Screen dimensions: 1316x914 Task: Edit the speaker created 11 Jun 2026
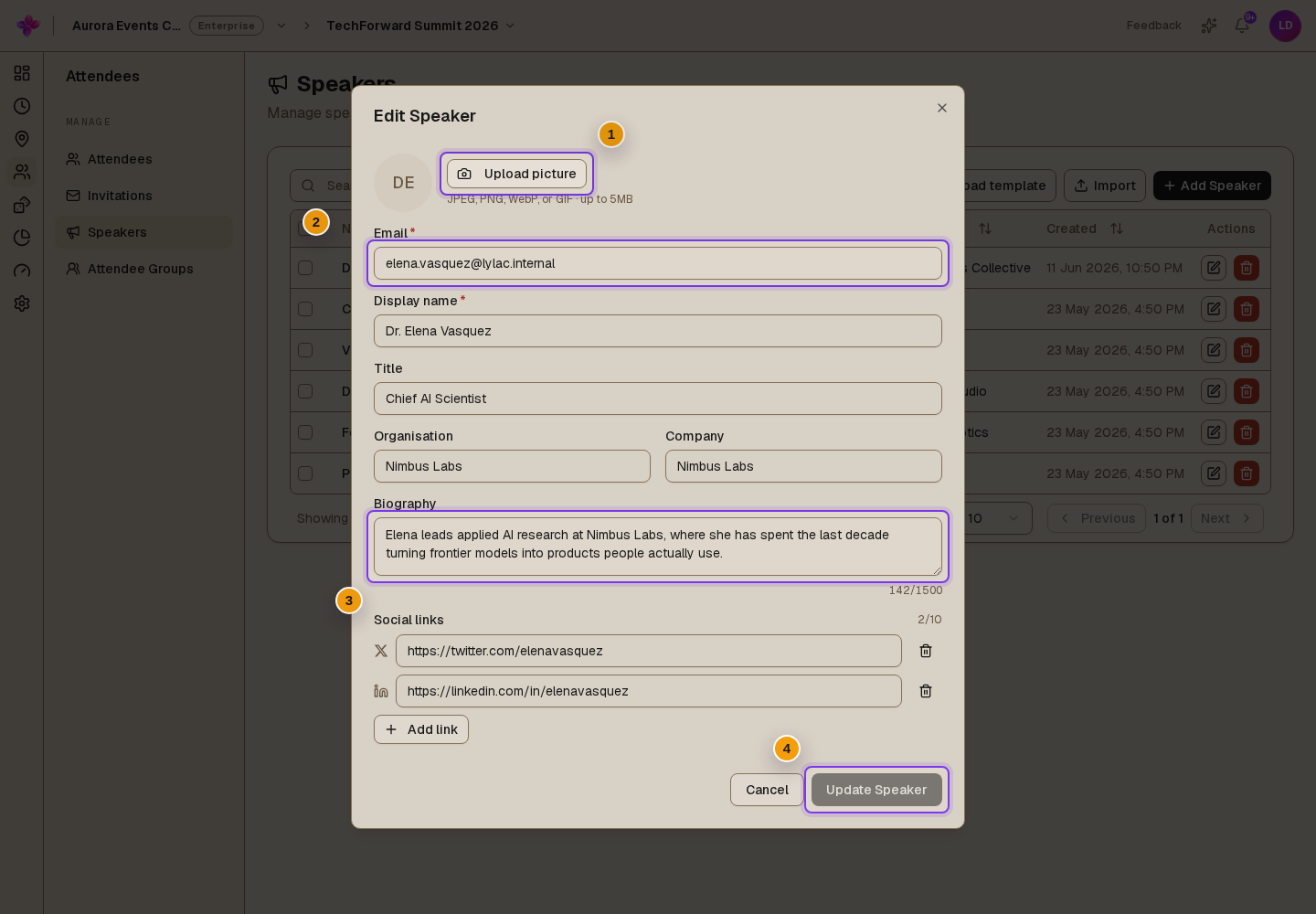click(1214, 268)
